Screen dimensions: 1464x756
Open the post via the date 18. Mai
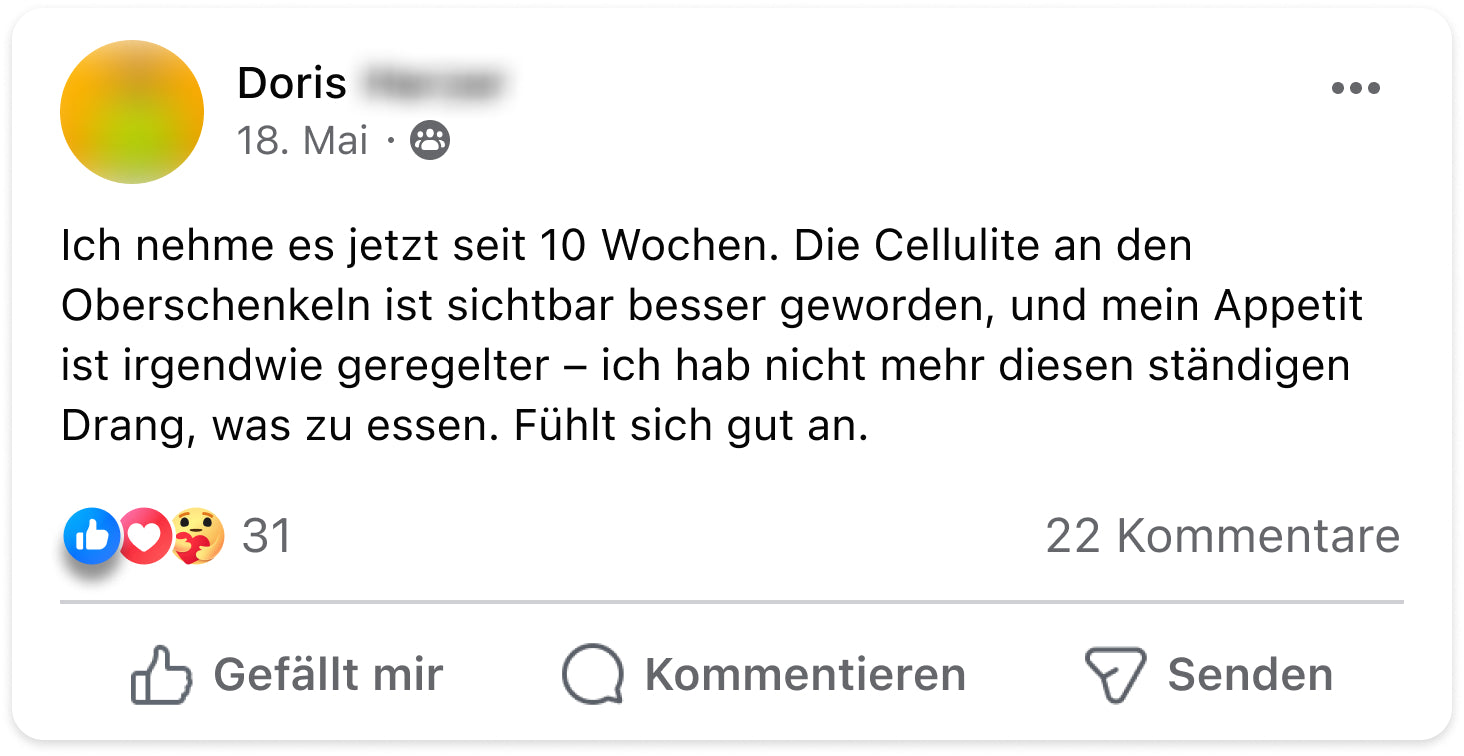[x=303, y=141]
